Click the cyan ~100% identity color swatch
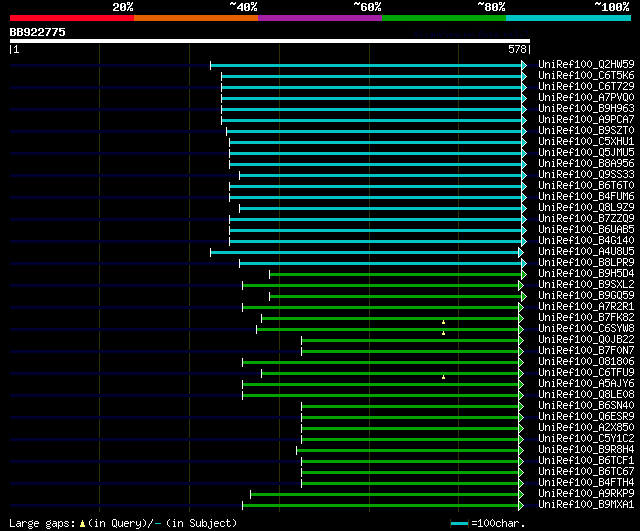Screen dimensions: 640x531 568,18
